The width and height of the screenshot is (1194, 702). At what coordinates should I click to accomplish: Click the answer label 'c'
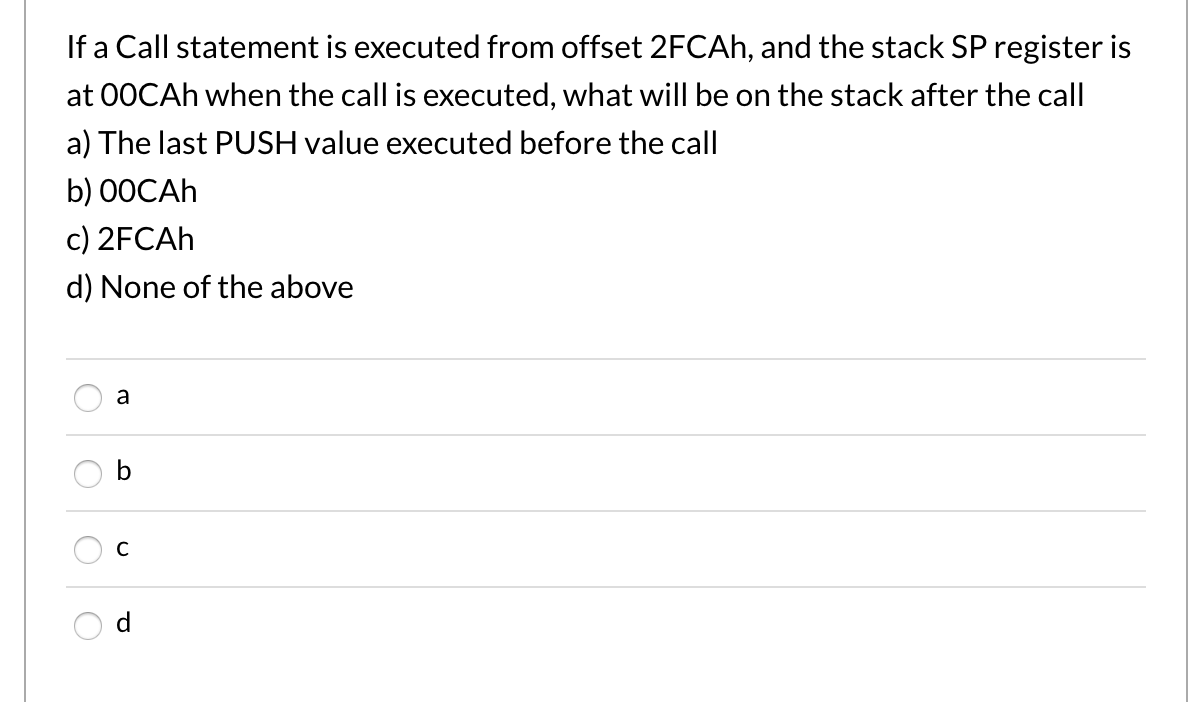click(x=123, y=548)
